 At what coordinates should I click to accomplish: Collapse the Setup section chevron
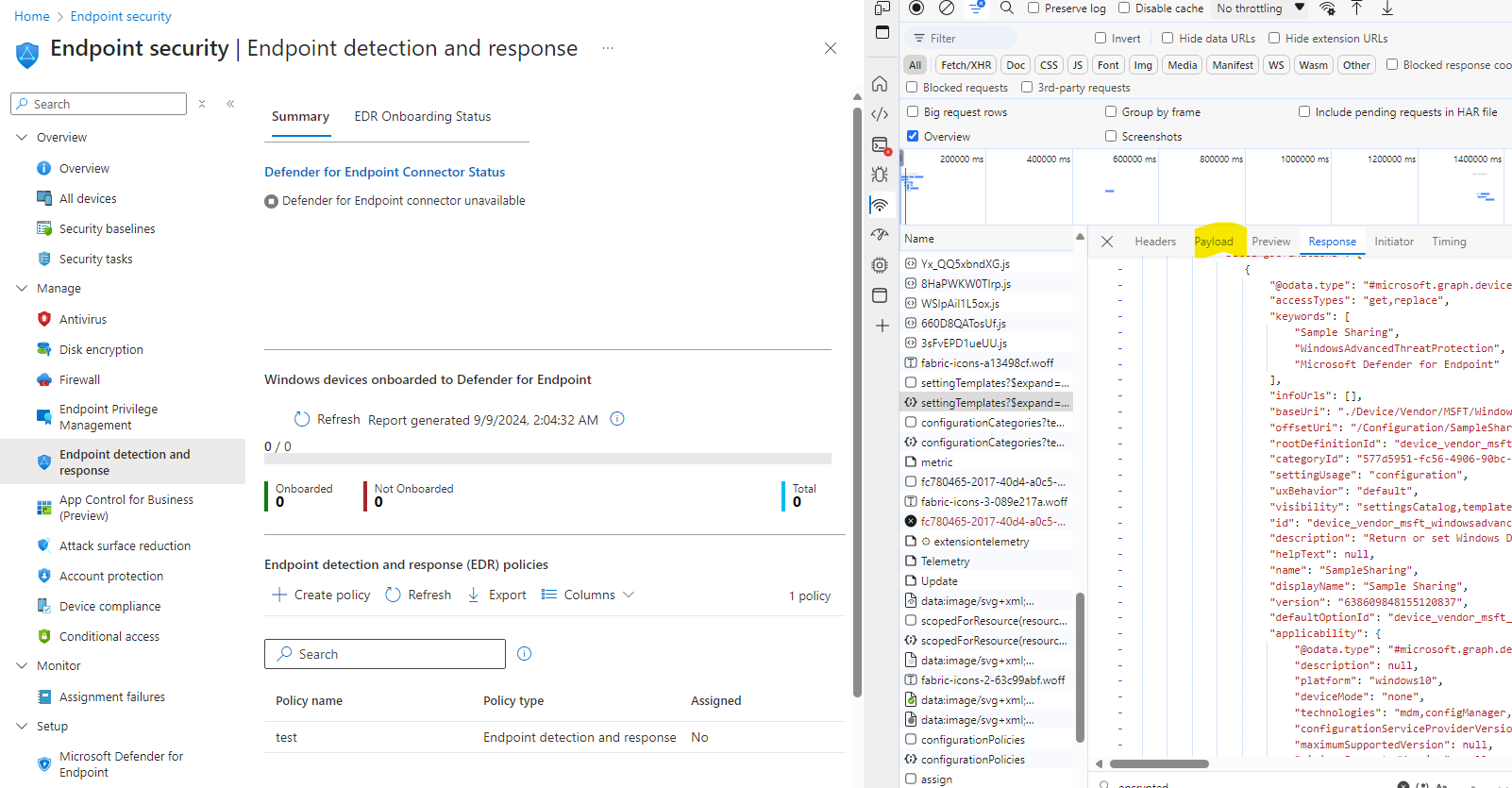click(x=22, y=726)
